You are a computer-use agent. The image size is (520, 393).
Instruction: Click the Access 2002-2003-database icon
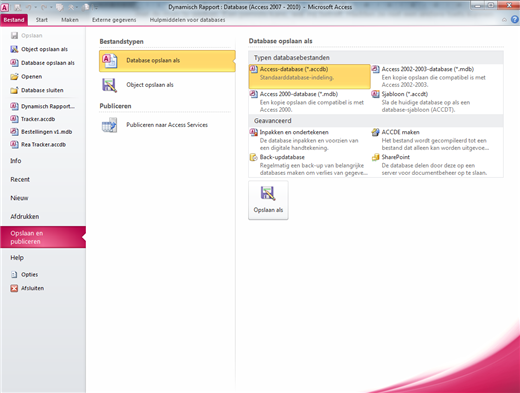coord(376,69)
